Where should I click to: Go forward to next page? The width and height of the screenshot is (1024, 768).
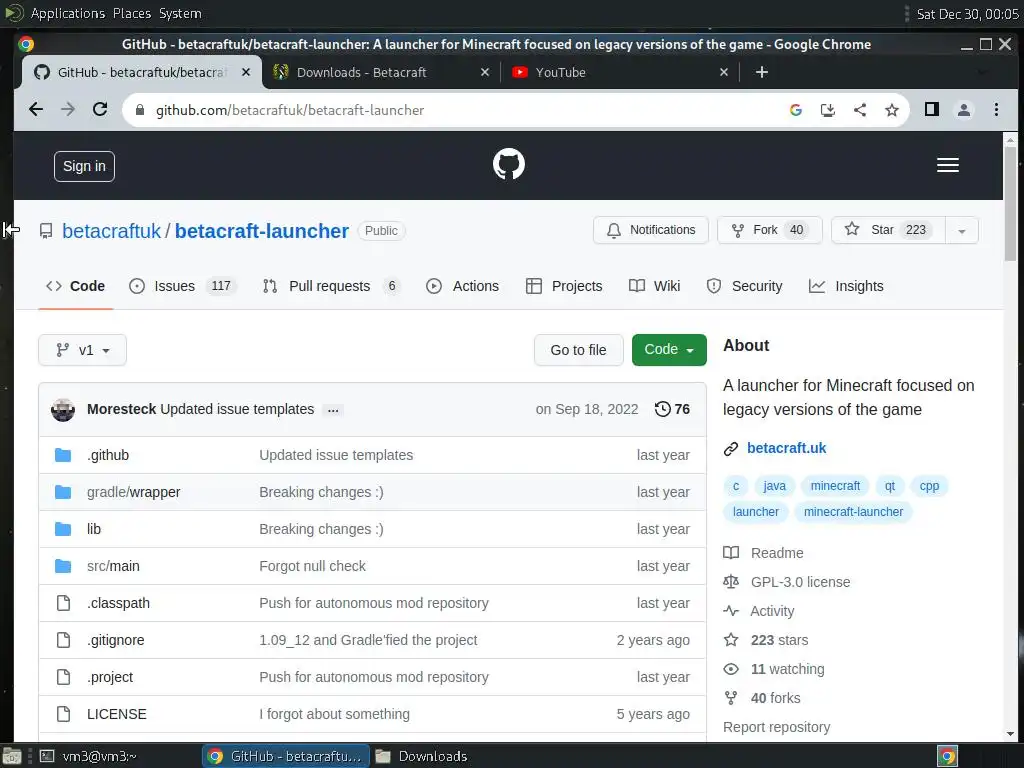(x=68, y=110)
